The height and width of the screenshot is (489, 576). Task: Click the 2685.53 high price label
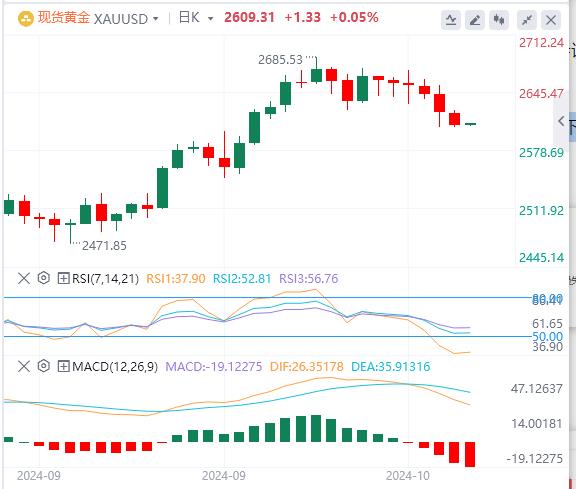coord(280,60)
